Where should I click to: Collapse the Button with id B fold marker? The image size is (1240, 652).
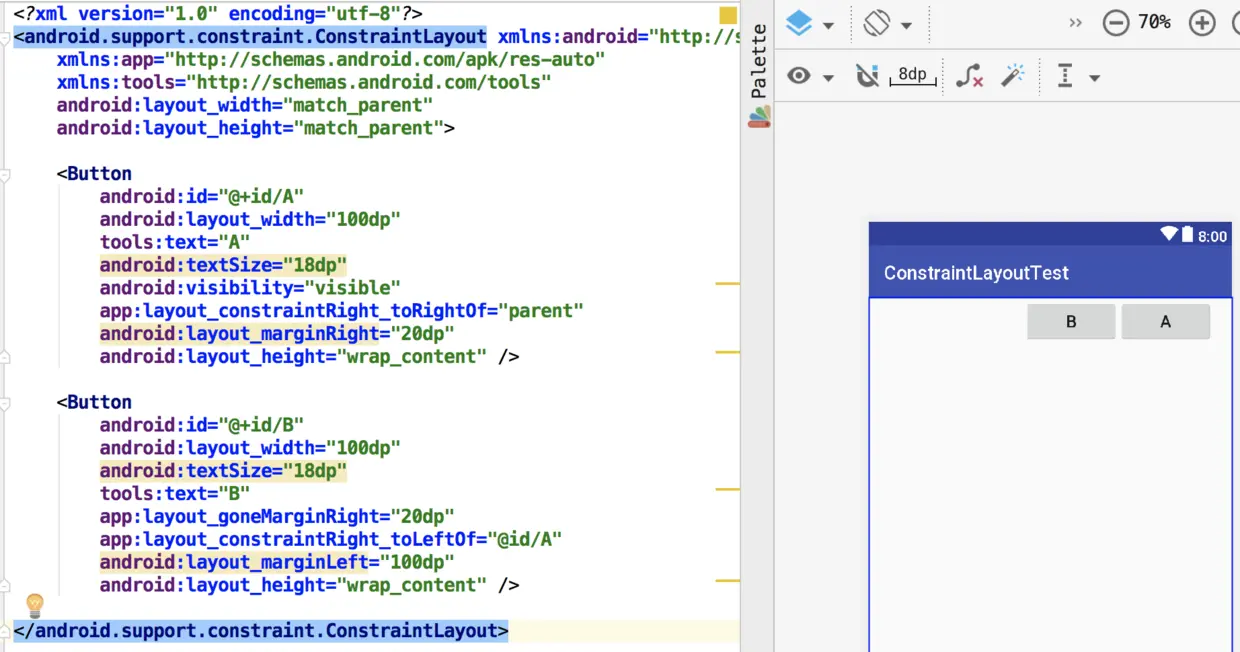tap(5, 403)
